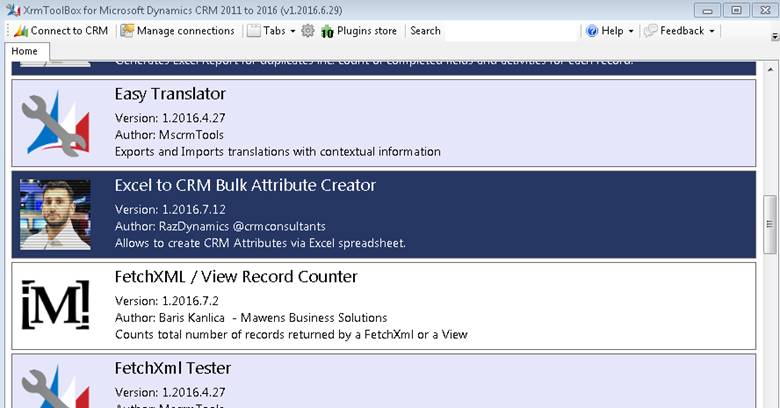Open settings via the gear icon
This screenshot has height=408, width=780.
308,31
